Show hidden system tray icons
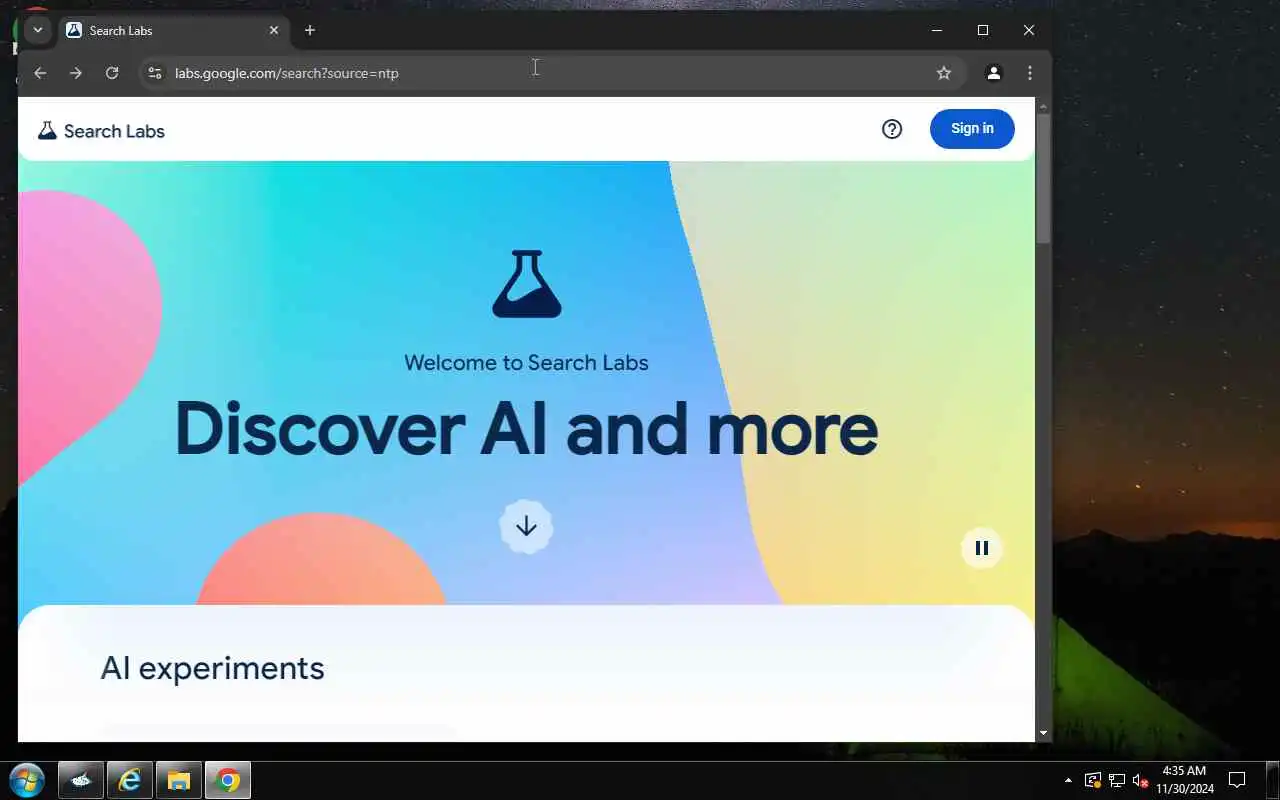The height and width of the screenshot is (800, 1280). click(x=1068, y=780)
